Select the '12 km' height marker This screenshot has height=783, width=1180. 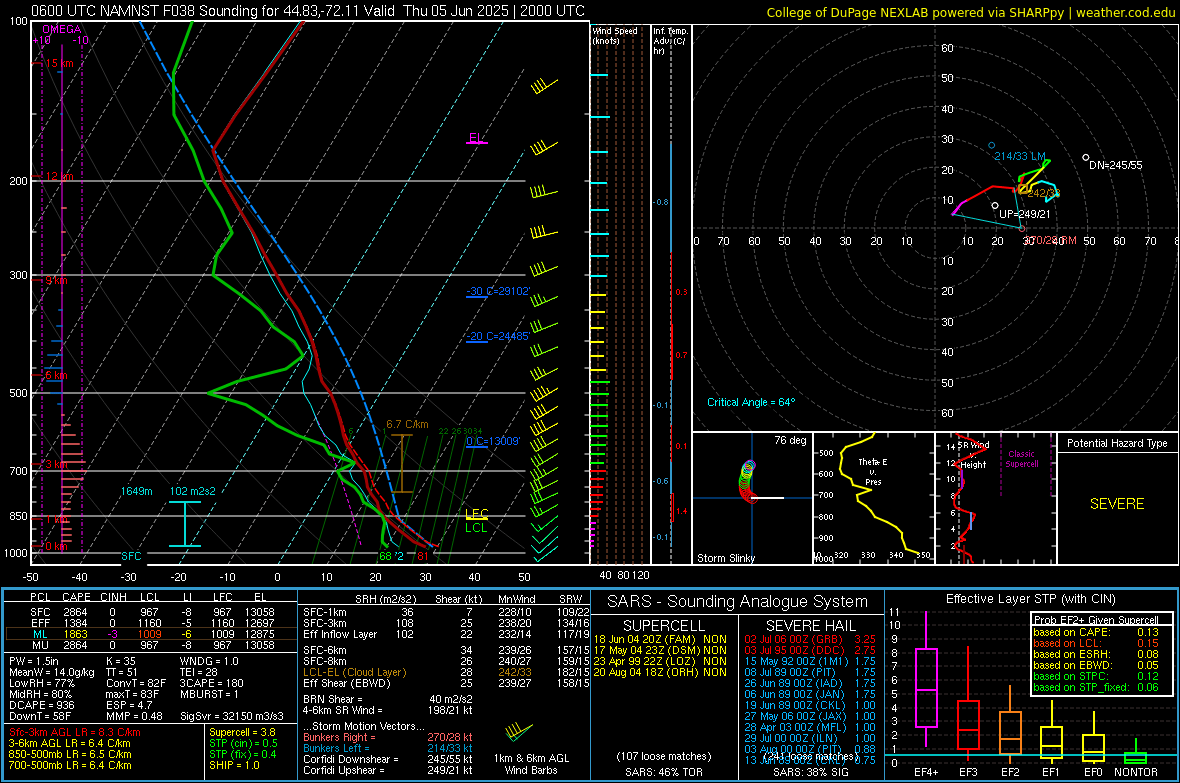click(59, 176)
